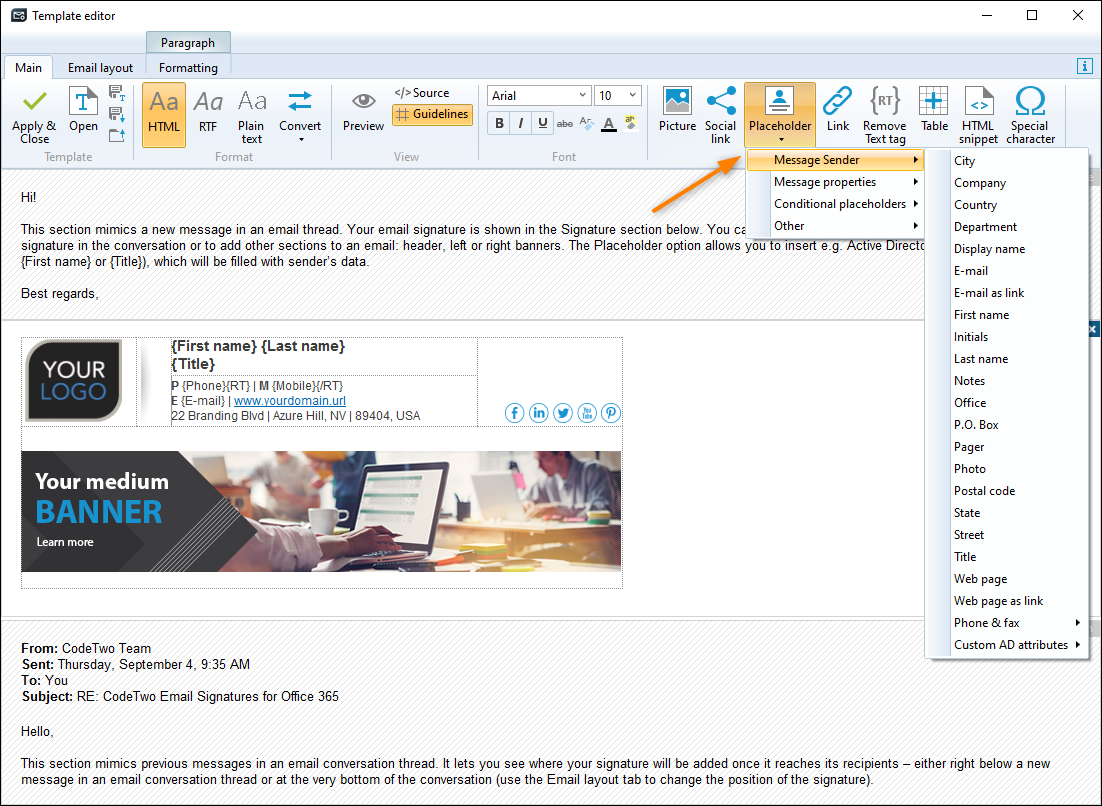Toggle Italic formatting

click(x=521, y=124)
